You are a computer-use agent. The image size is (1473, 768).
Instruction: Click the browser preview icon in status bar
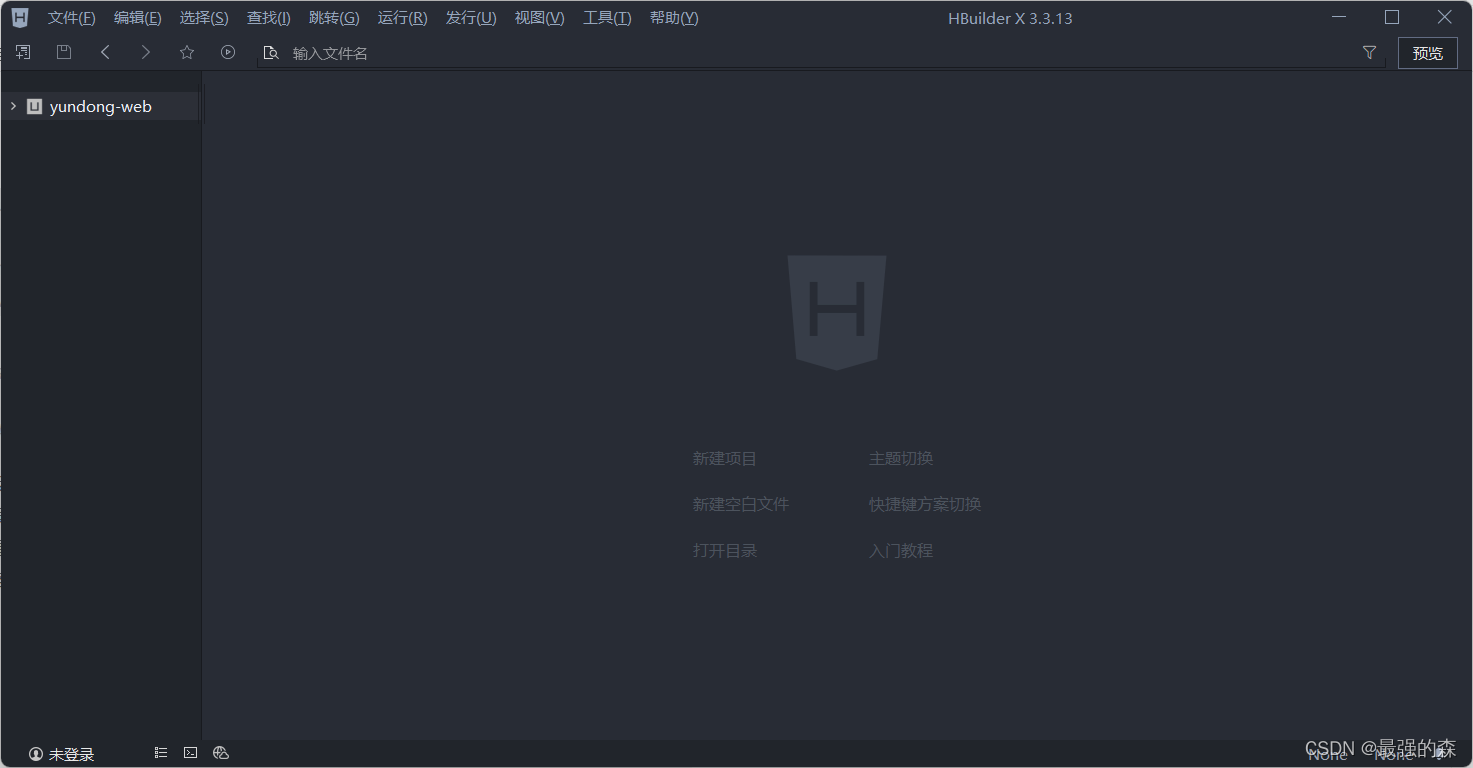[222, 753]
